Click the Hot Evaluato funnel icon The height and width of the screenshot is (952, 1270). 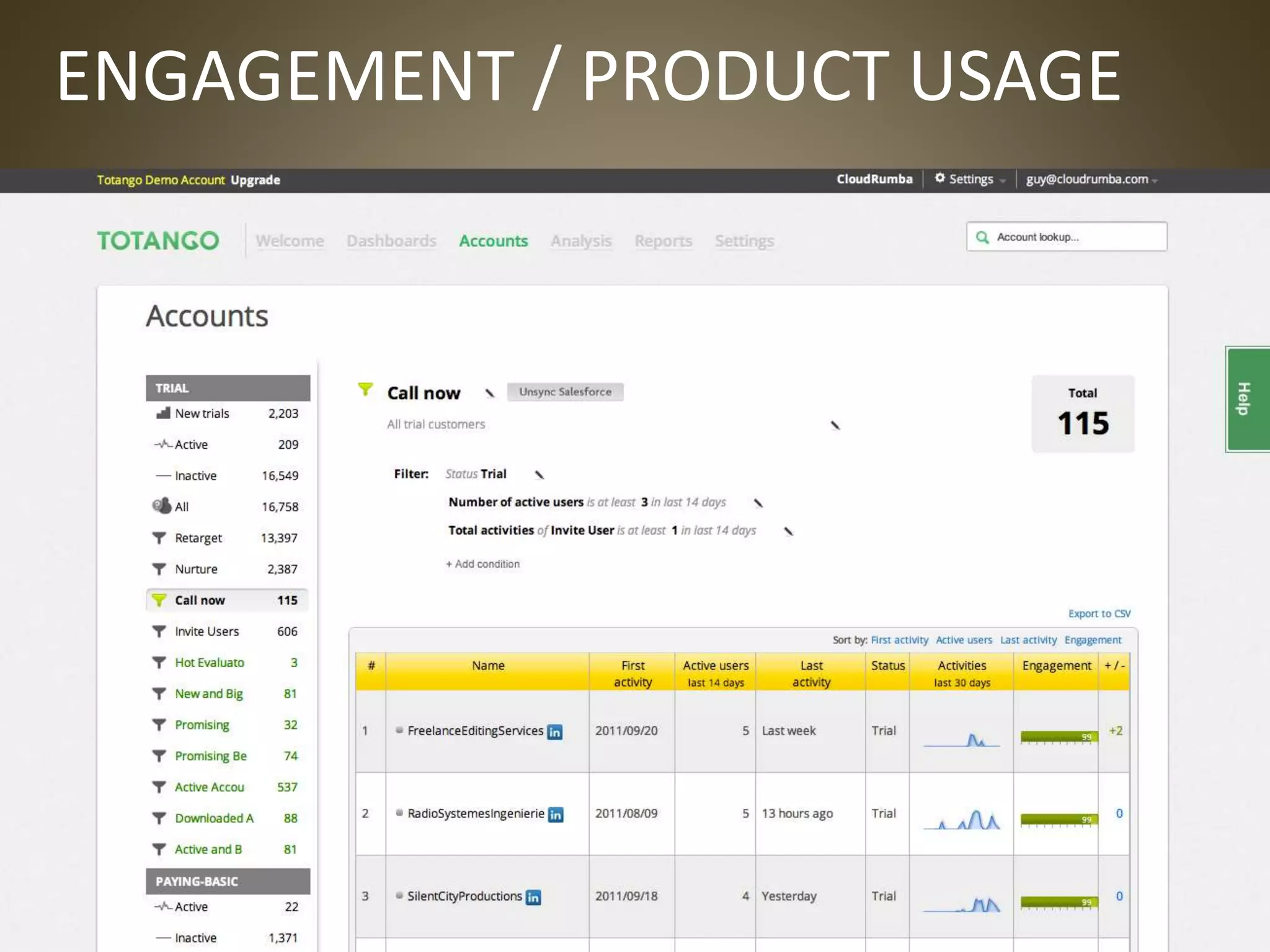[159, 663]
